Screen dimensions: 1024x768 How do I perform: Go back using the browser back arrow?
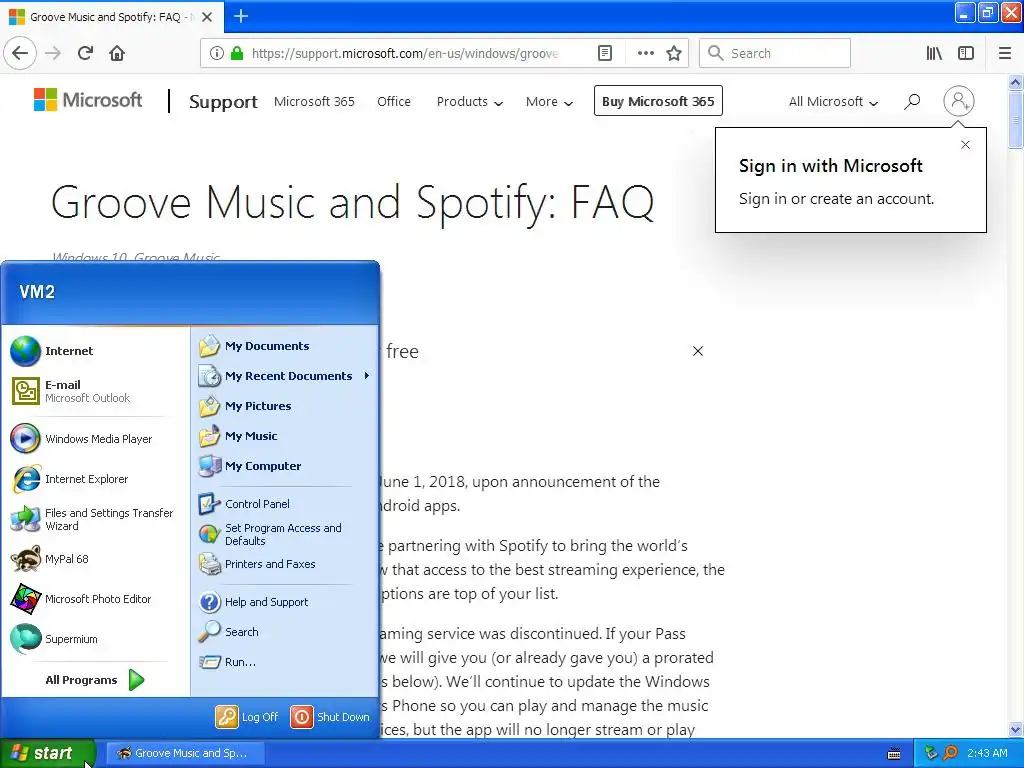click(x=20, y=53)
